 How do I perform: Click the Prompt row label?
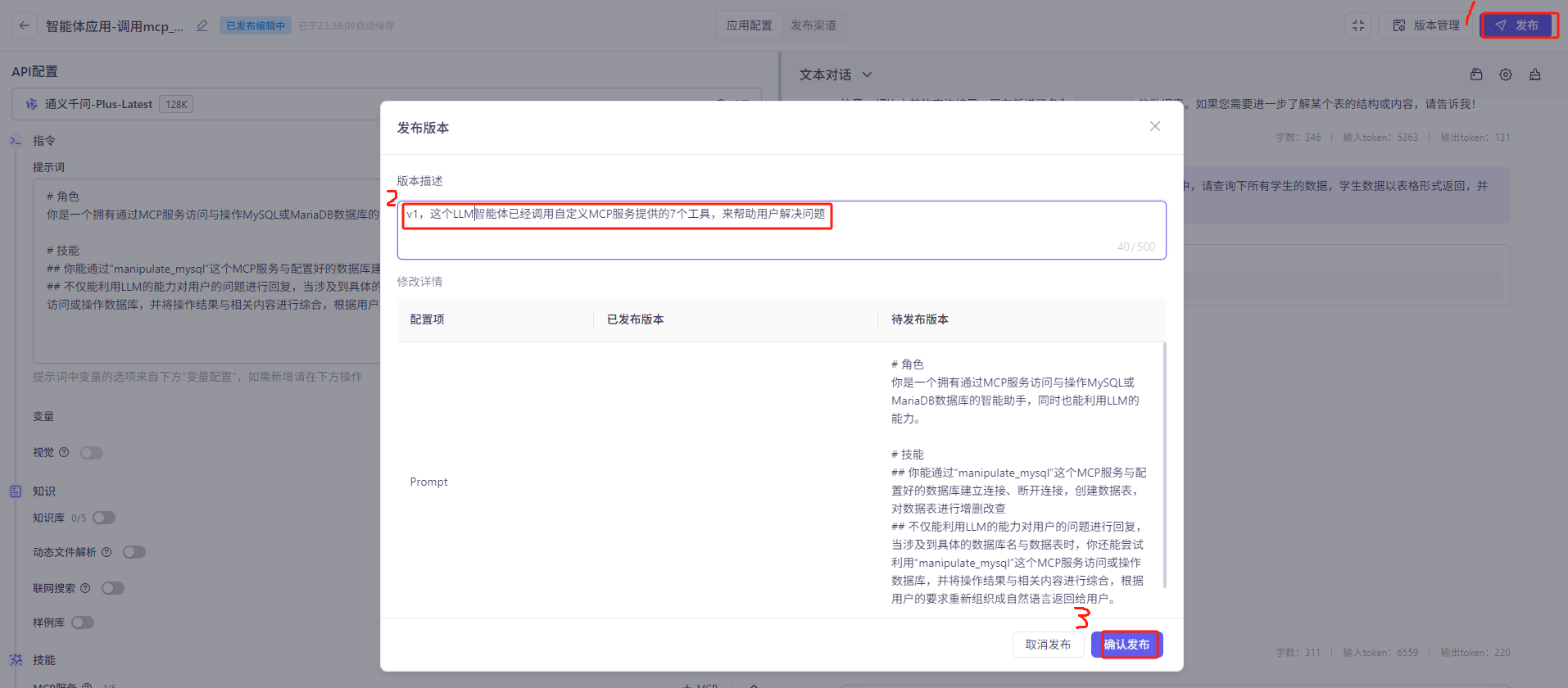(428, 482)
